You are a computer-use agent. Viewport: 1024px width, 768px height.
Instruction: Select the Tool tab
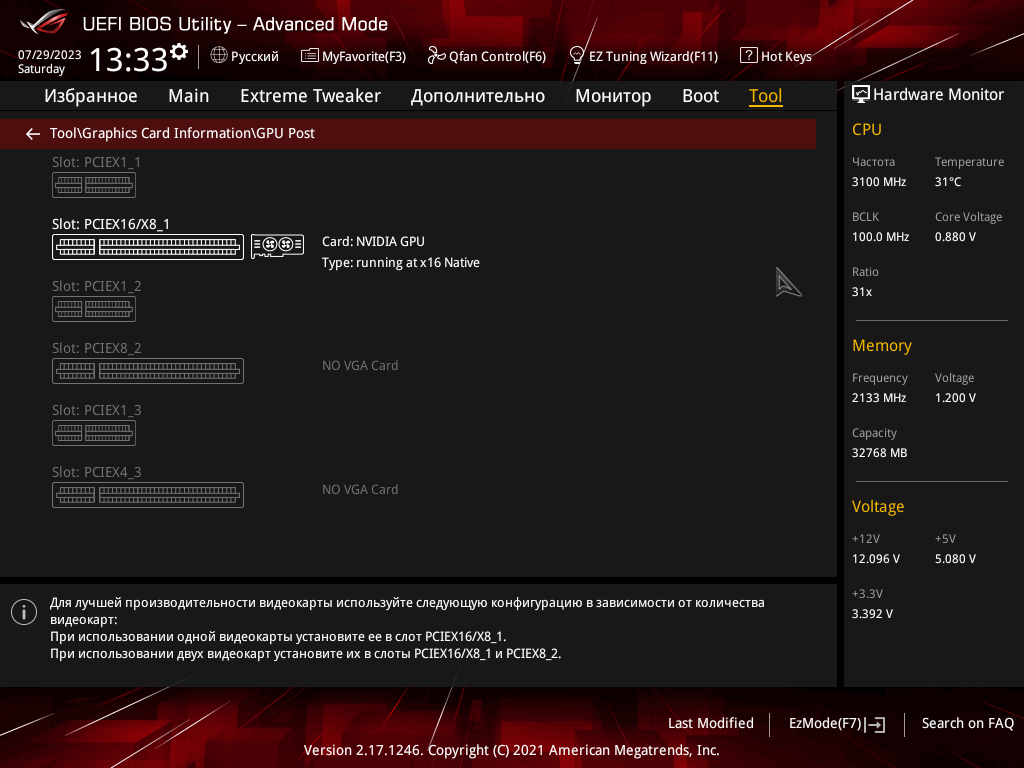[765, 96]
